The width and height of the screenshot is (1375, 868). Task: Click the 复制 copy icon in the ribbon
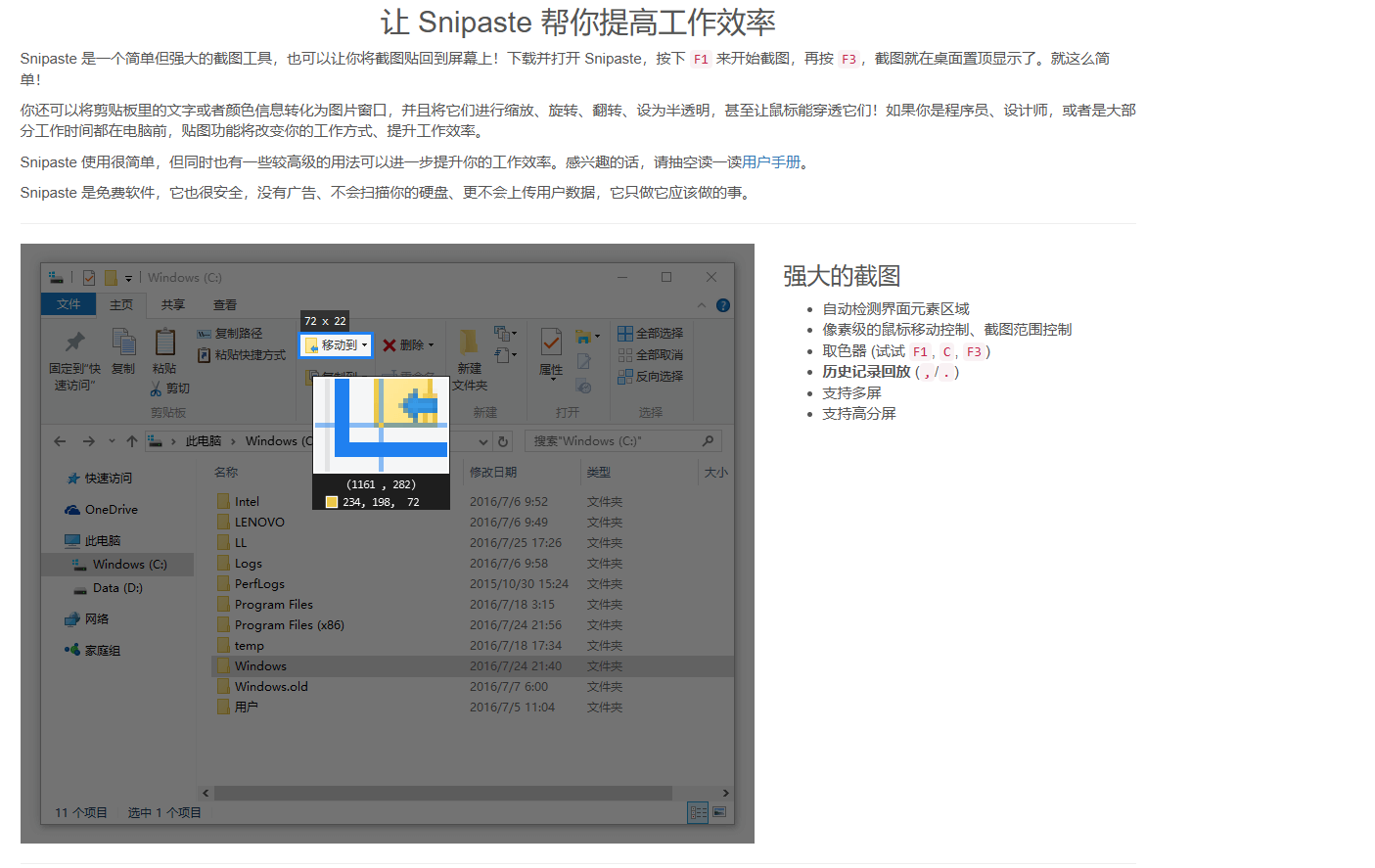click(x=123, y=342)
